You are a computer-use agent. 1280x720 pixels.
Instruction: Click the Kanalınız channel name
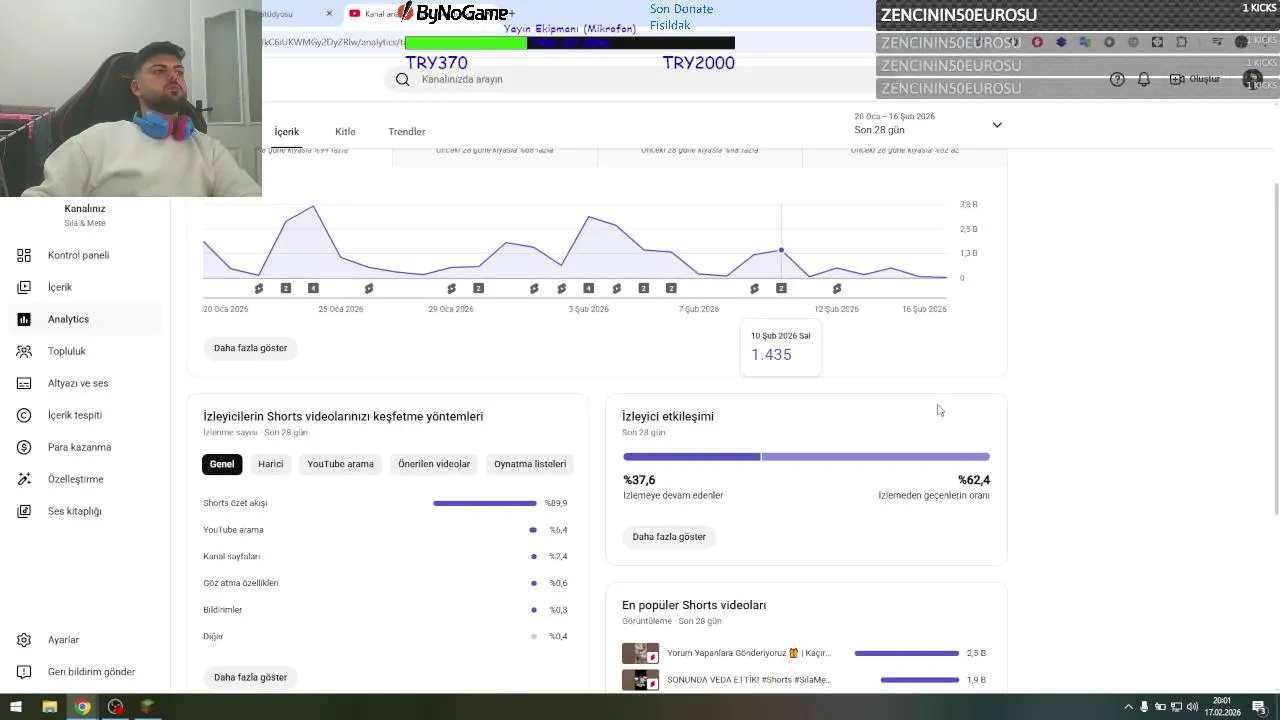[x=85, y=209]
